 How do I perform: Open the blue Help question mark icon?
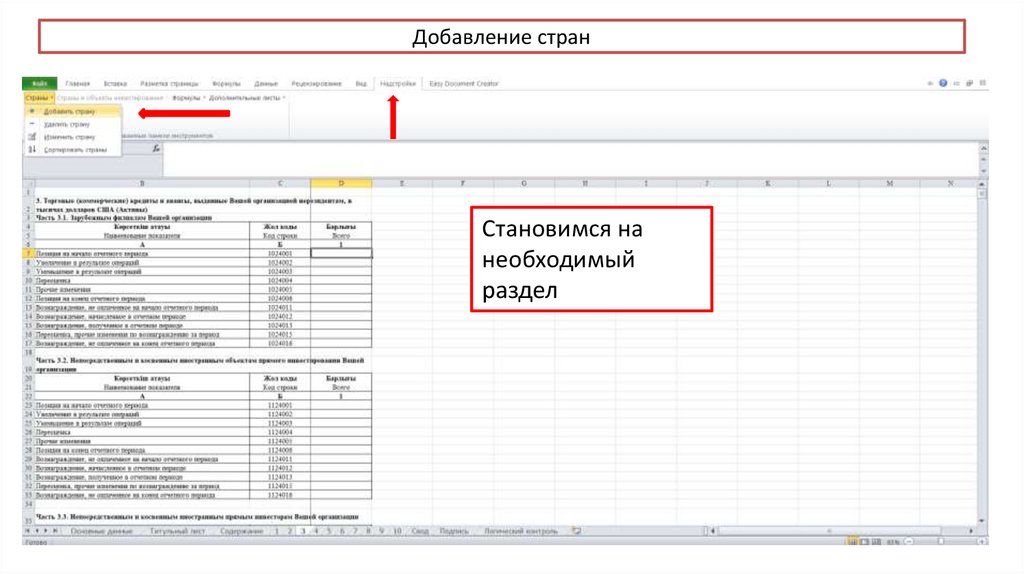(942, 83)
